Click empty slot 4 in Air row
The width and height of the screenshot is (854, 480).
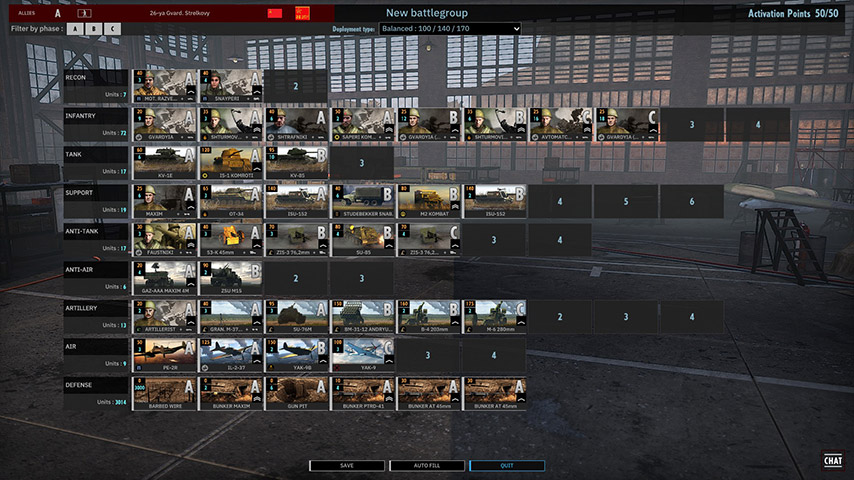[494, 355]
